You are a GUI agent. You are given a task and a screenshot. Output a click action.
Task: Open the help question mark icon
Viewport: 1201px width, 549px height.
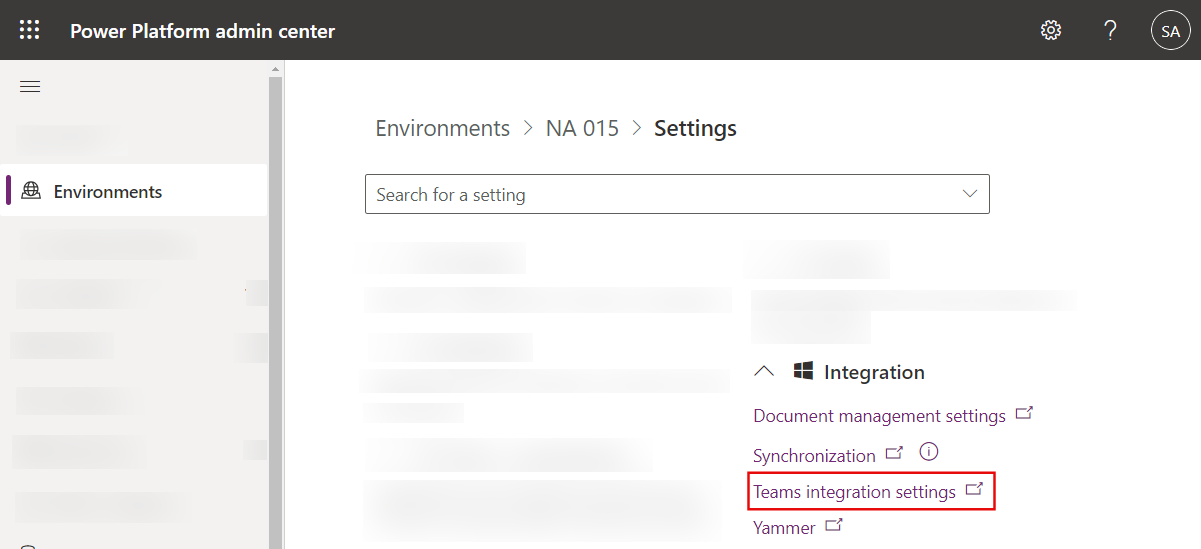(x=1110, y=30)
